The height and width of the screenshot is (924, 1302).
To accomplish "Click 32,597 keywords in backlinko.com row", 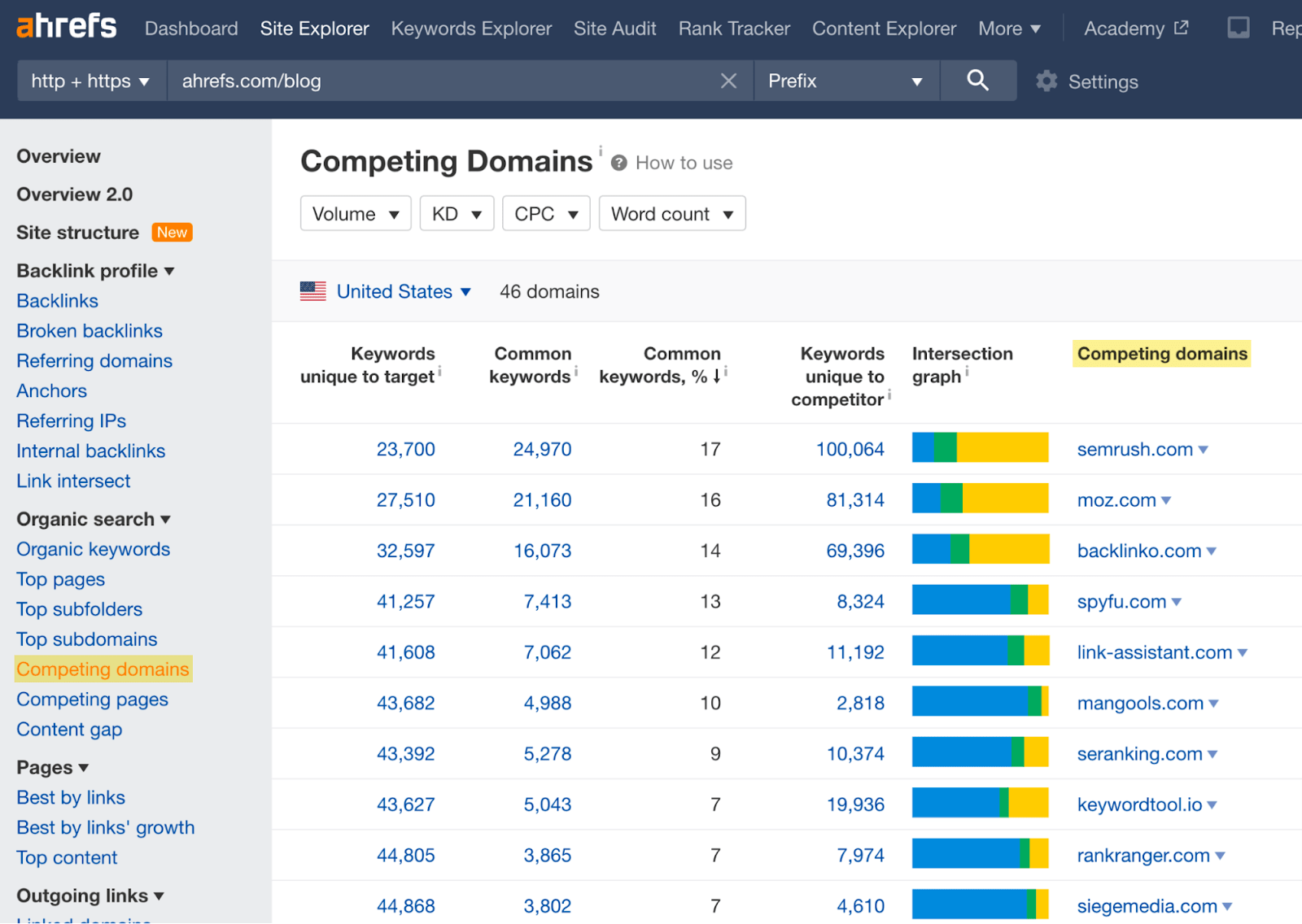I will [405, 551].
